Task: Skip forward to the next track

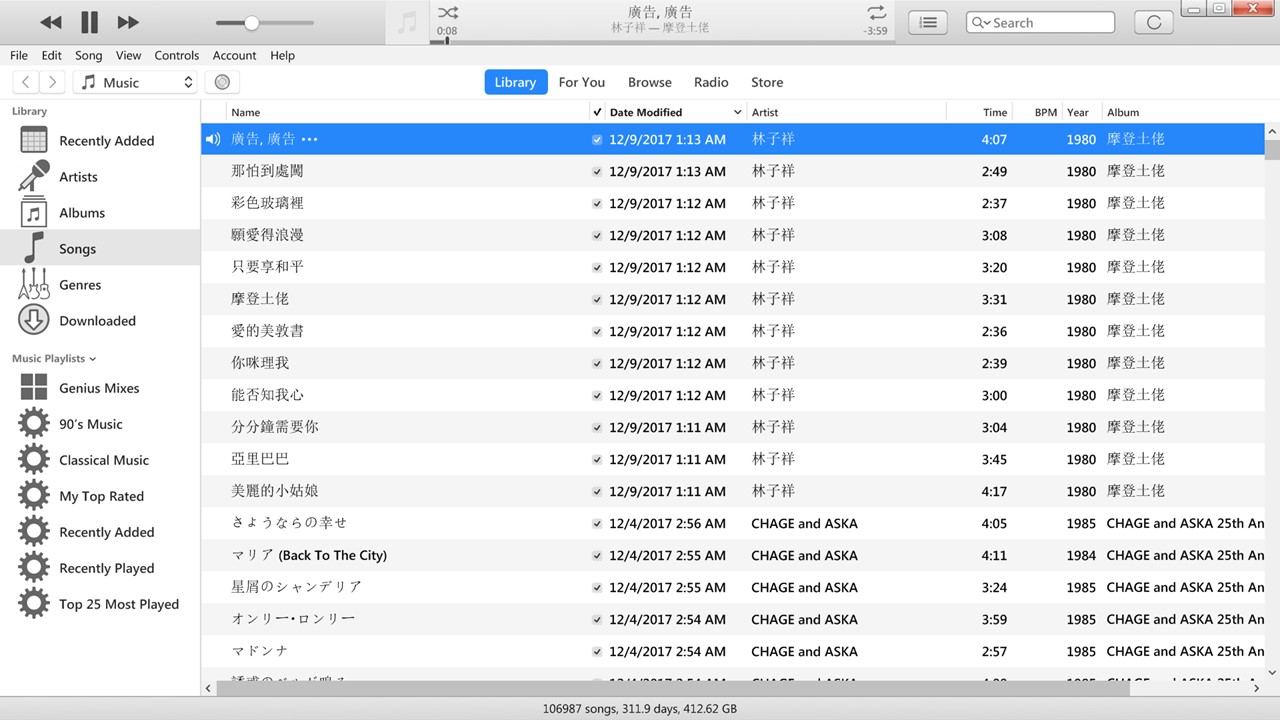Action: point(128,22)
